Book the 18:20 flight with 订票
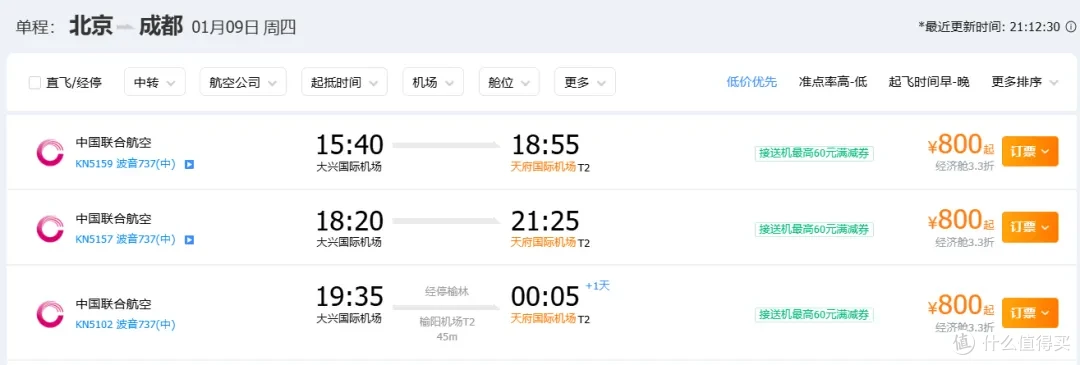This screenshot has width=1080, height=365. tap(1030, 227)
